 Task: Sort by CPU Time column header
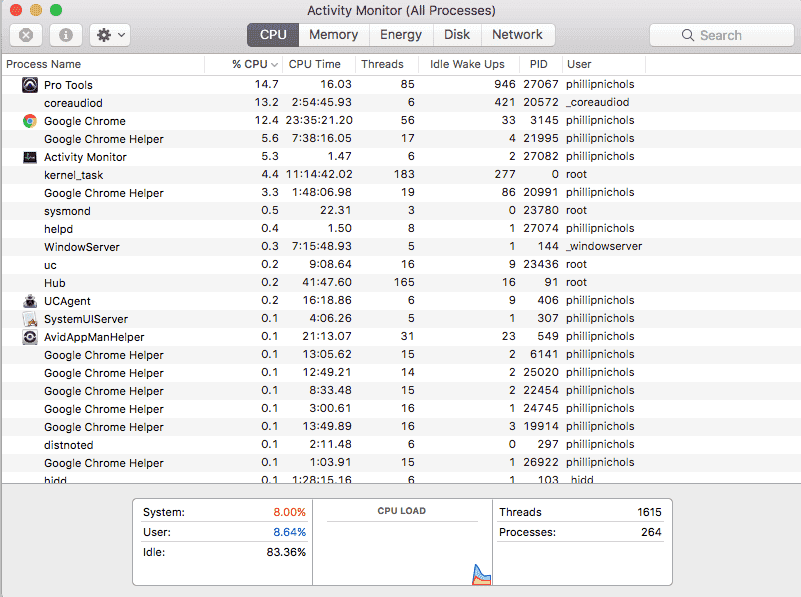[319, 64]
